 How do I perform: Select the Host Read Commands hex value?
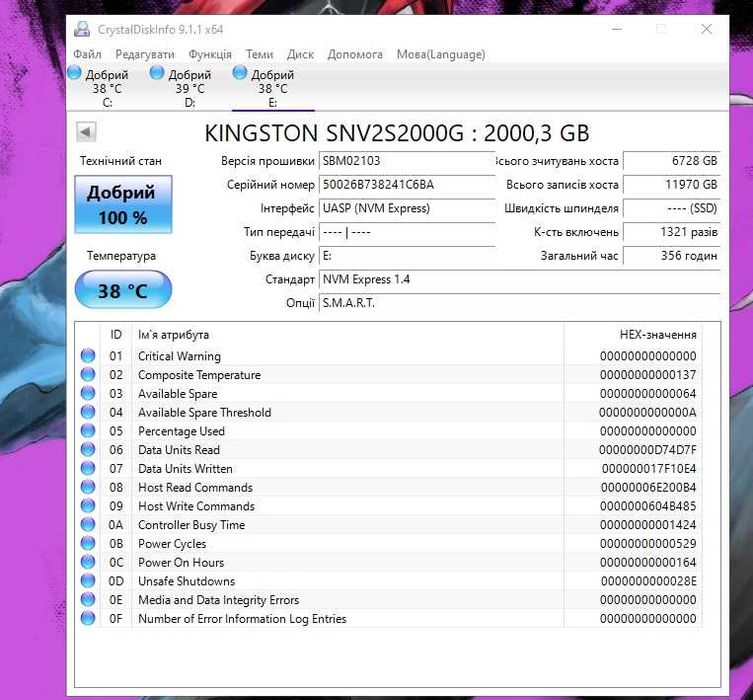pyautogui.click(x=648, y=487)
